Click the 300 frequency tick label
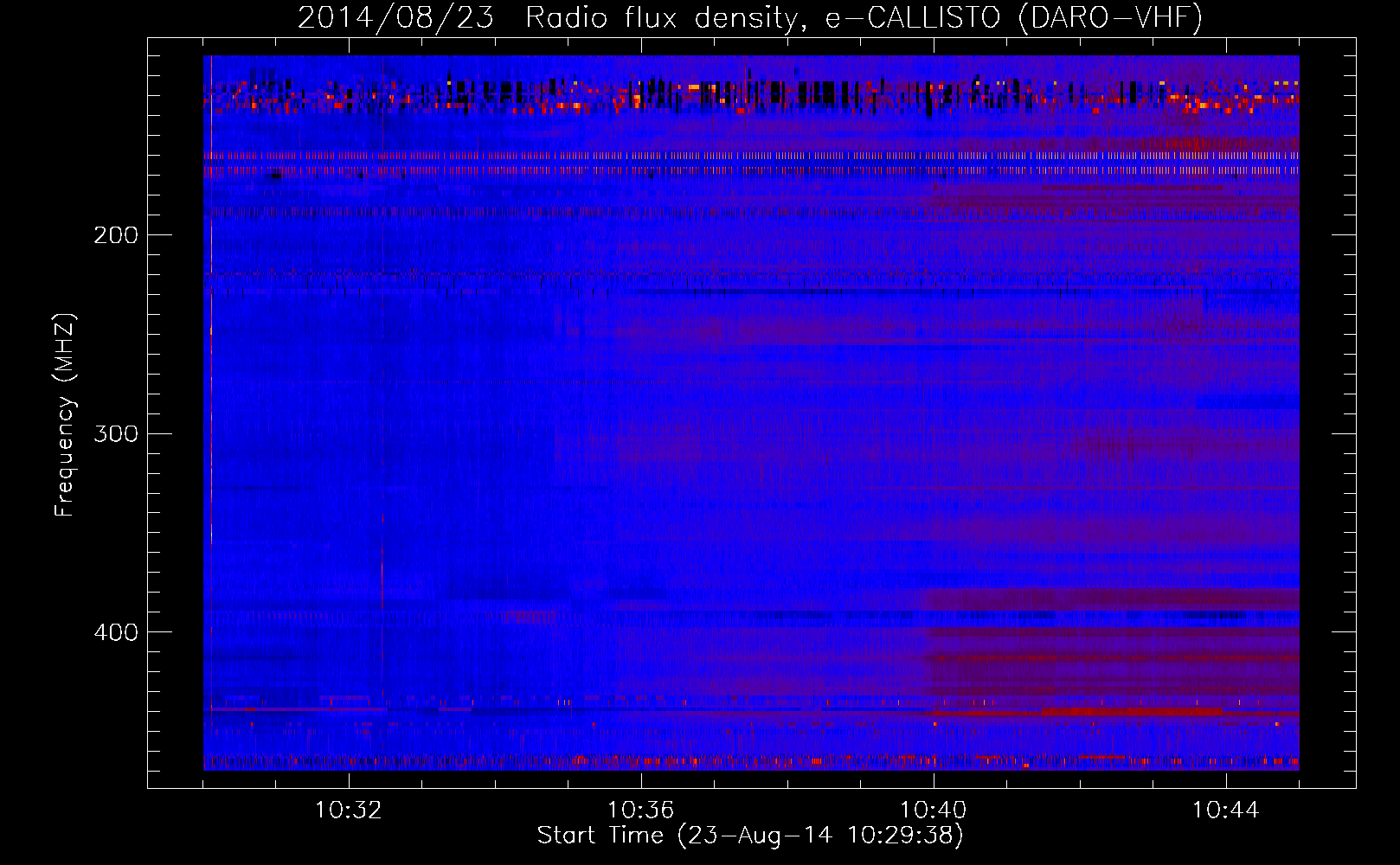The width and height of the screenshot is (1400, 865). 116,433
